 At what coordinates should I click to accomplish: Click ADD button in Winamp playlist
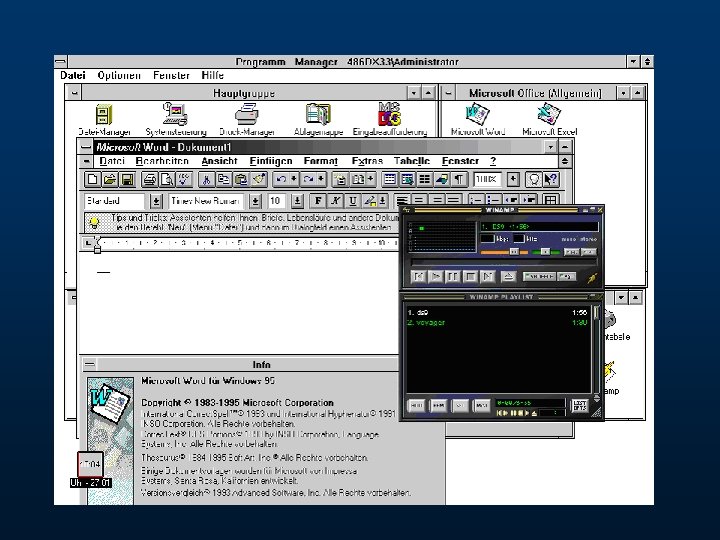tap(416, 405)
